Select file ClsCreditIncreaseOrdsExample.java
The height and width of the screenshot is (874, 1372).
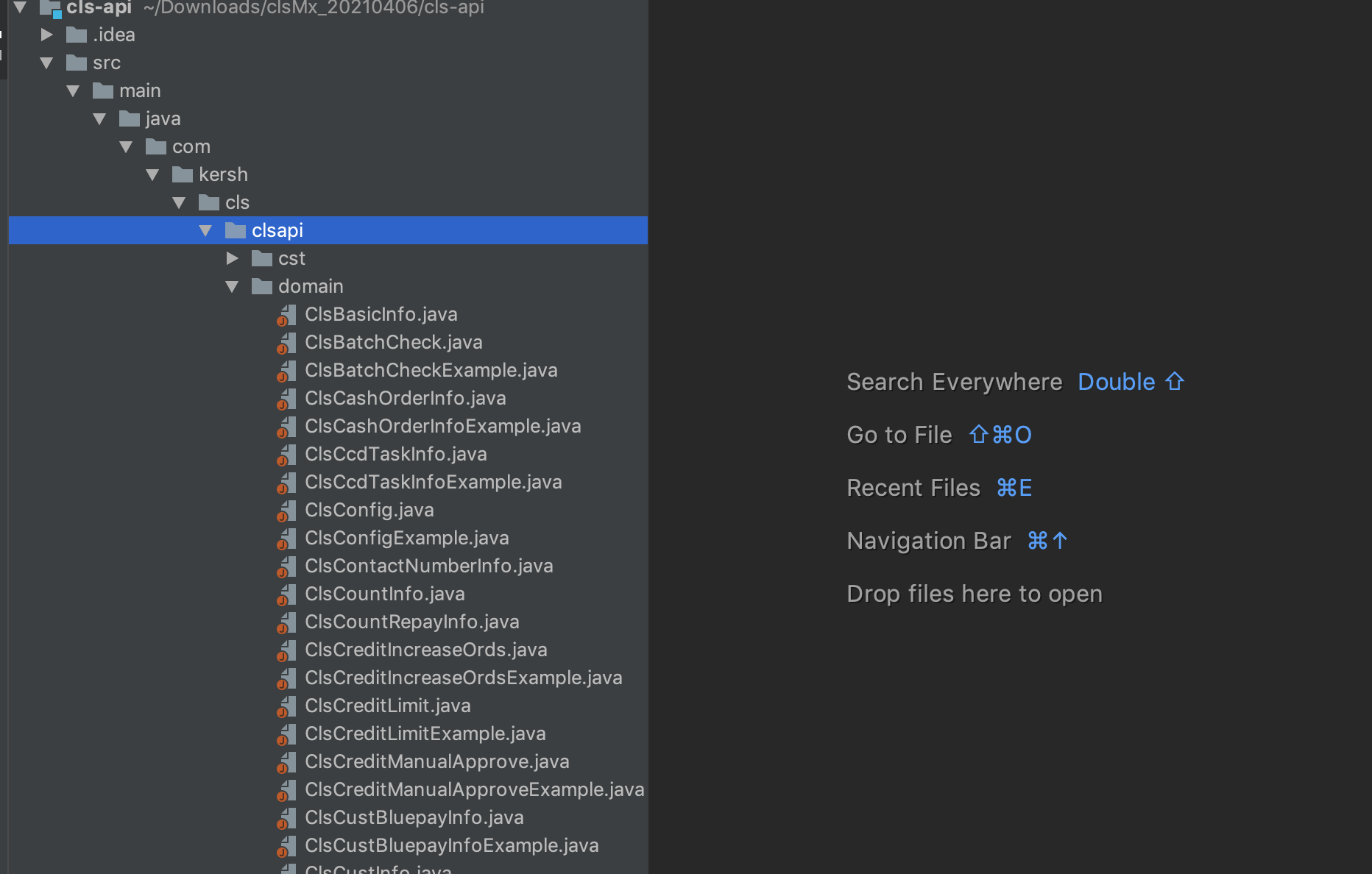click(464, 678)
